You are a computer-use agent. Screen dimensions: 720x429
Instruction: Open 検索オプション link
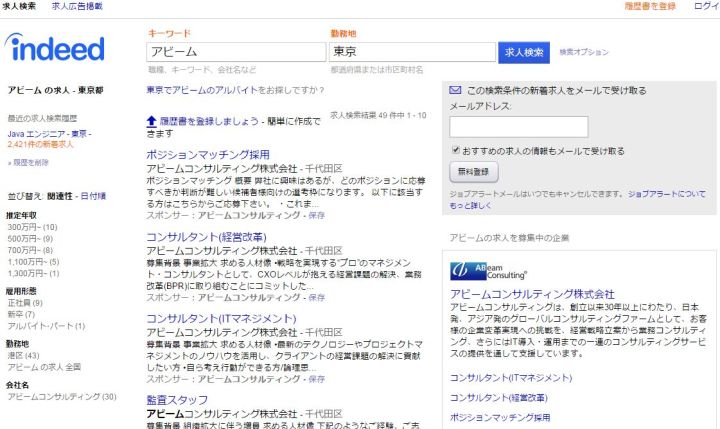[x=584, y=52]
